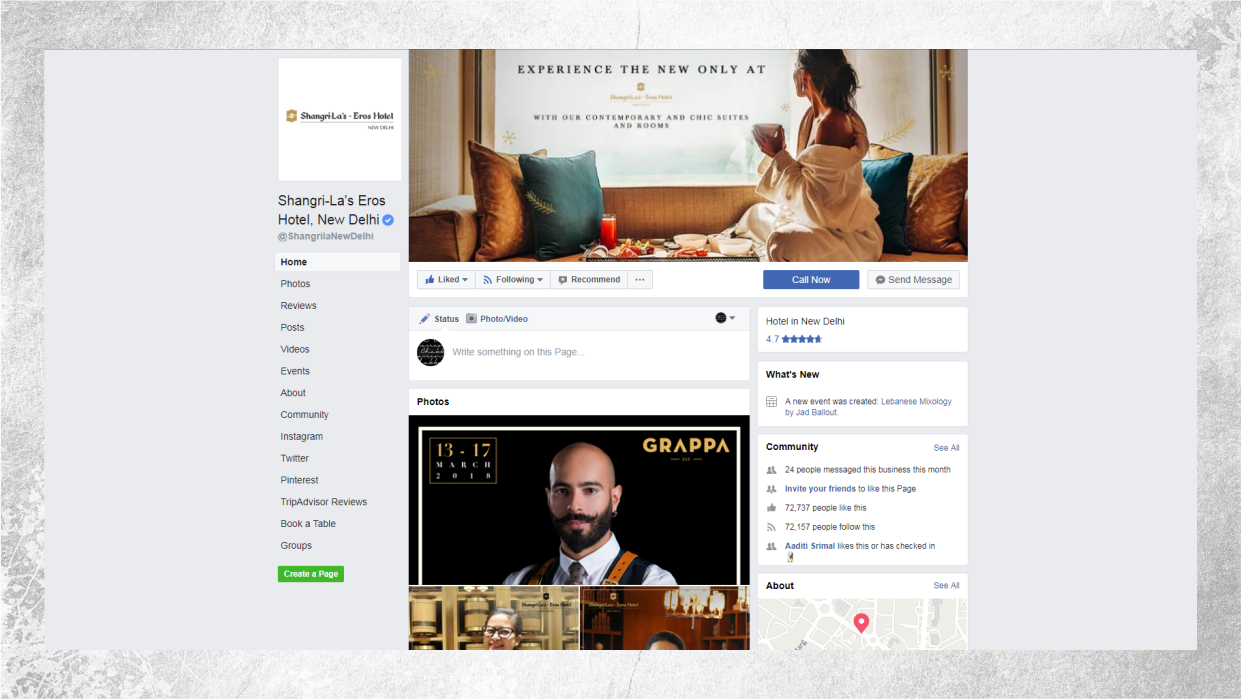Image resolution: width=1241 pixels, height=699 pixels.
Task: Click the composer profile avatar picture
Action: click(430, 352)
